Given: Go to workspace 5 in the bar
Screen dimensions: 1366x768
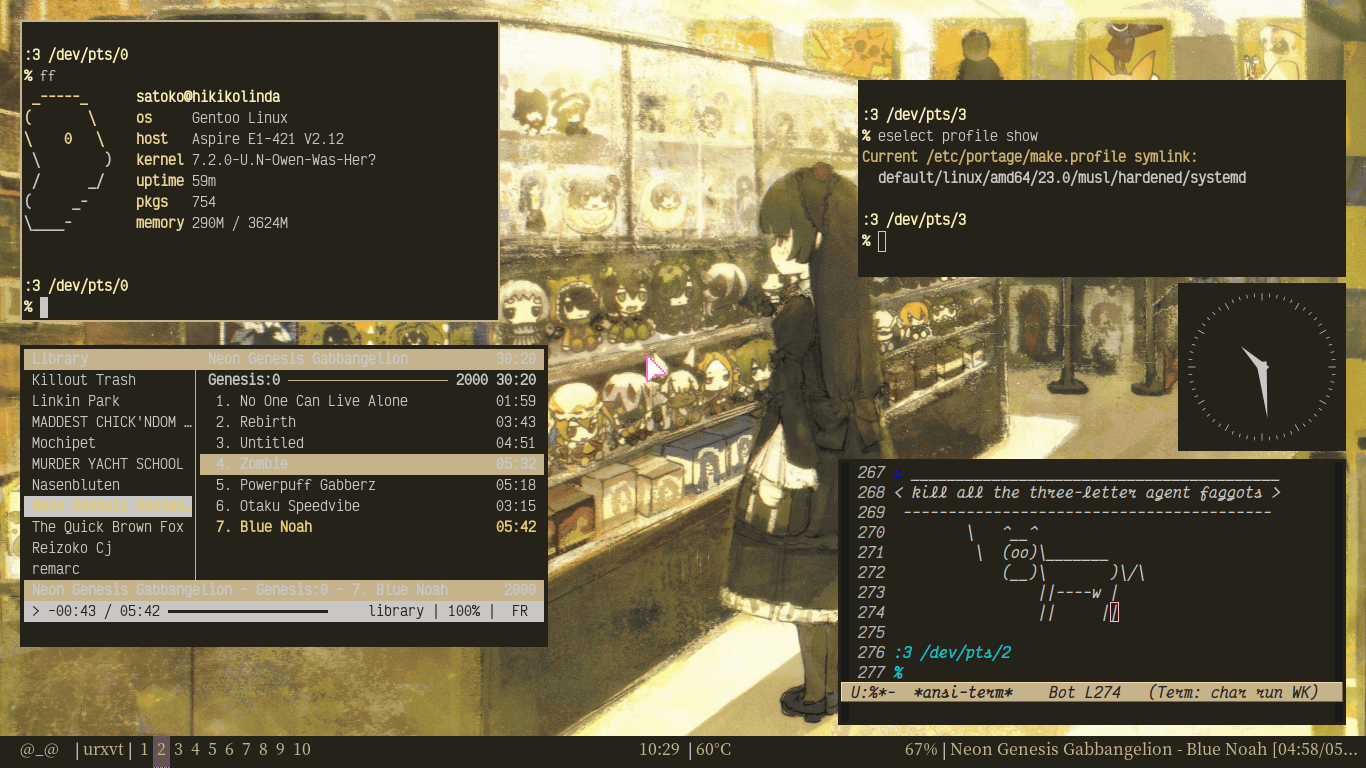Looking at the screenshot, I should tap(212, 749).
